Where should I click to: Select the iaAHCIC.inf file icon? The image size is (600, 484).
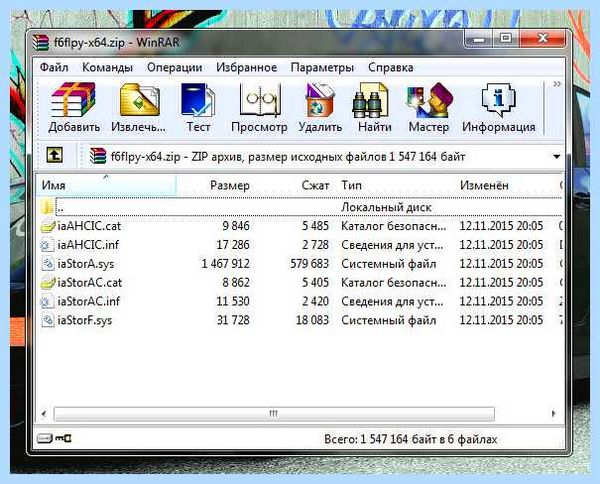pos(47,245)
